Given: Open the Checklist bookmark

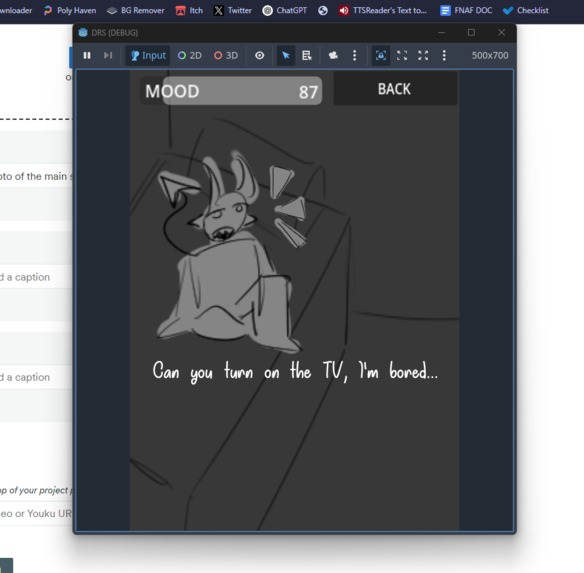Looking at the screenshot, I should click(x=526, y=10).
